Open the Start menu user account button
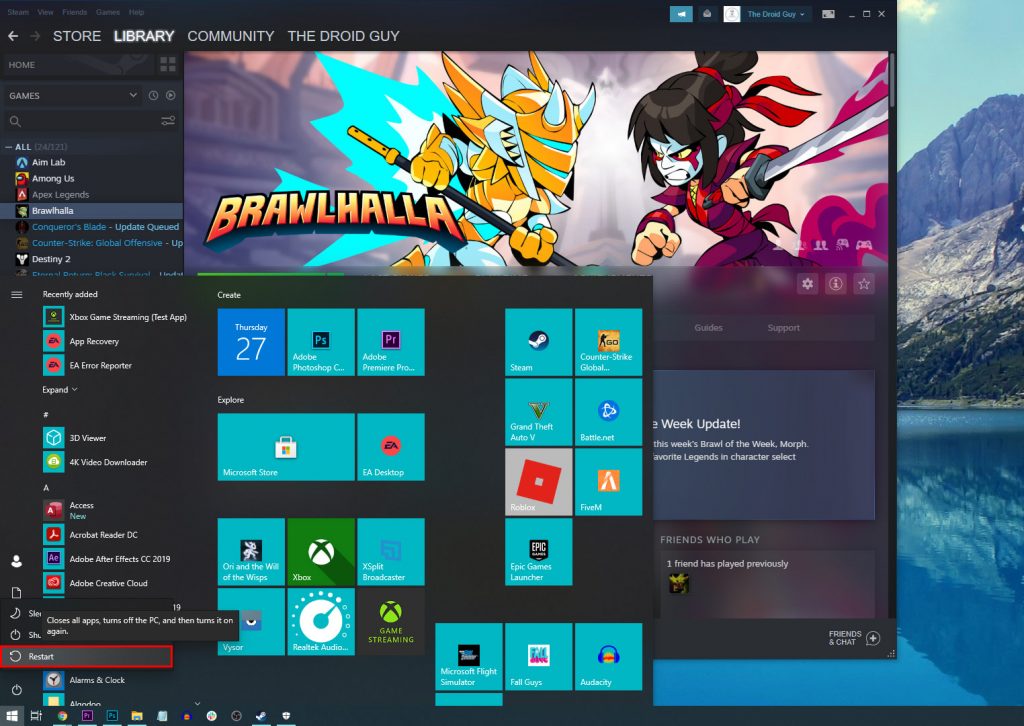 click(x=16, y=561)
